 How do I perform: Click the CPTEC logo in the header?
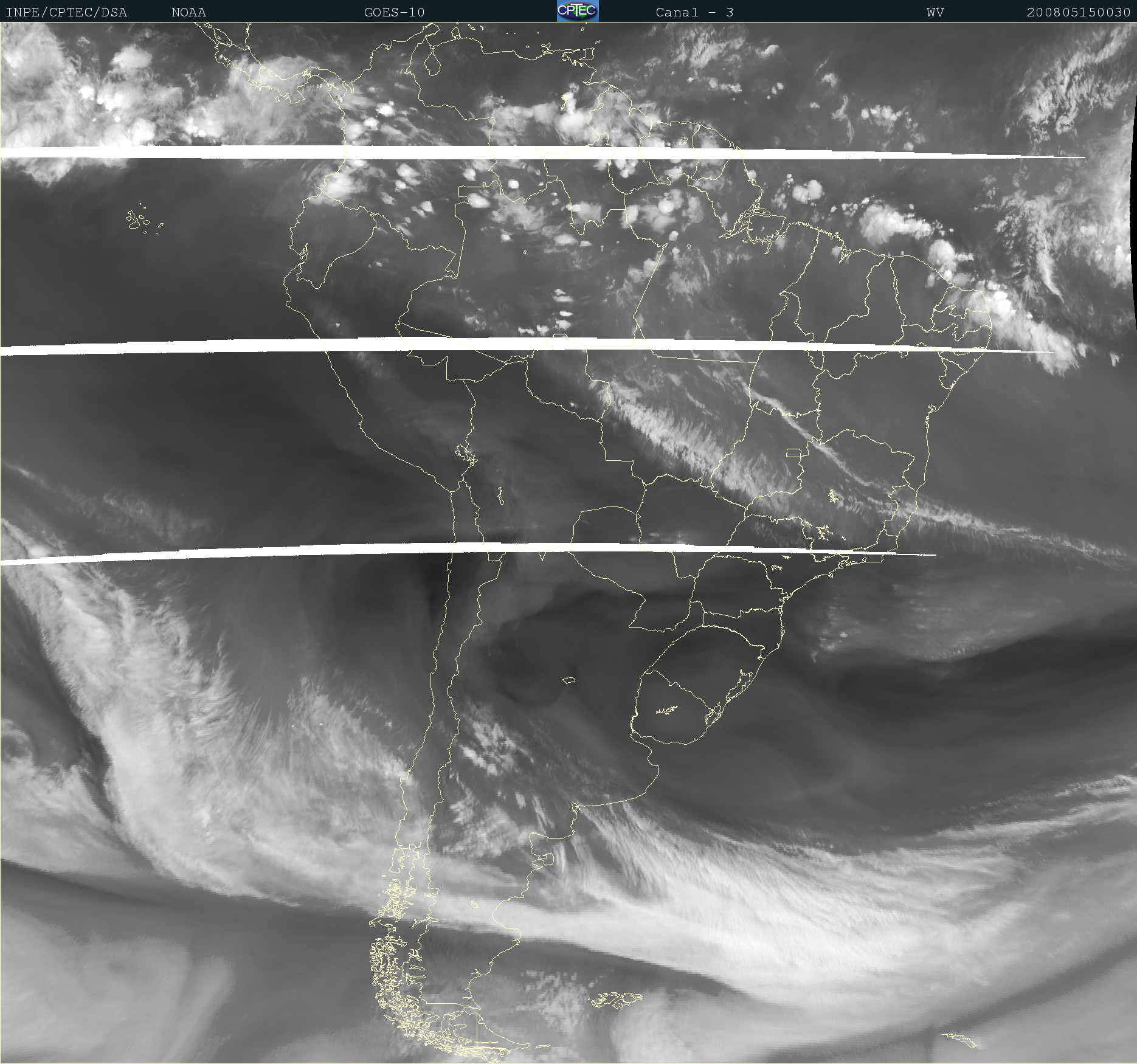click(578, 11)
